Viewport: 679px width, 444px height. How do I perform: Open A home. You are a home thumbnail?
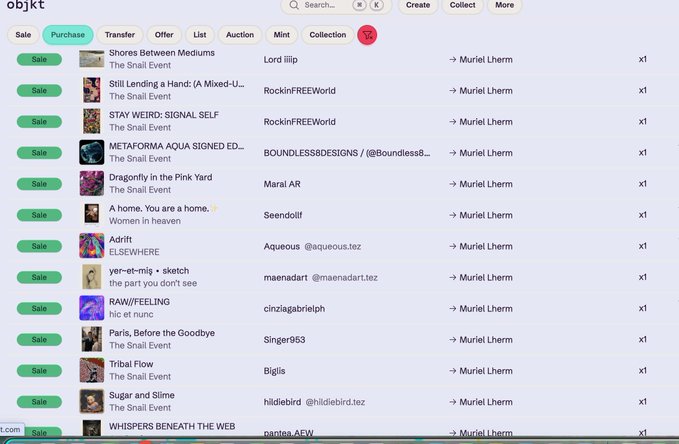click(x=92, y=215)
